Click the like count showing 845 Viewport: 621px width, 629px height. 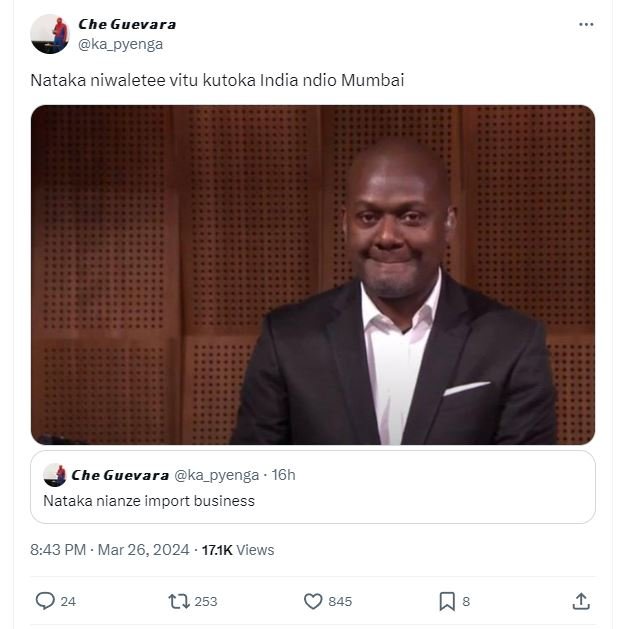point(340,601)
